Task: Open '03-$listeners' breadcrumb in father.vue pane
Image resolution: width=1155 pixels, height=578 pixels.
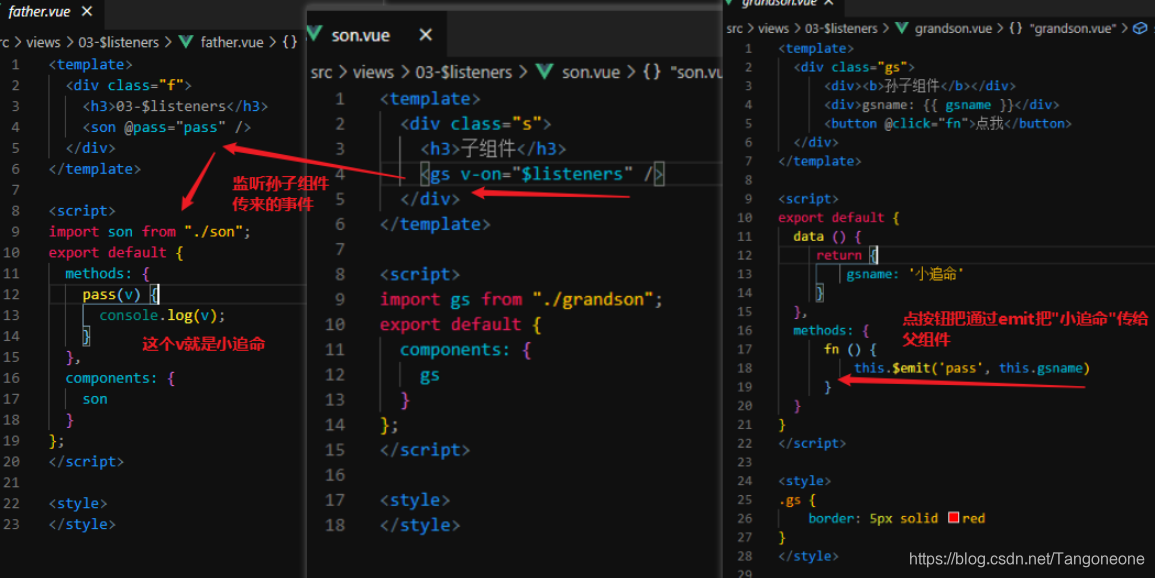Action: pyautogui.click(x=119, y=42)
